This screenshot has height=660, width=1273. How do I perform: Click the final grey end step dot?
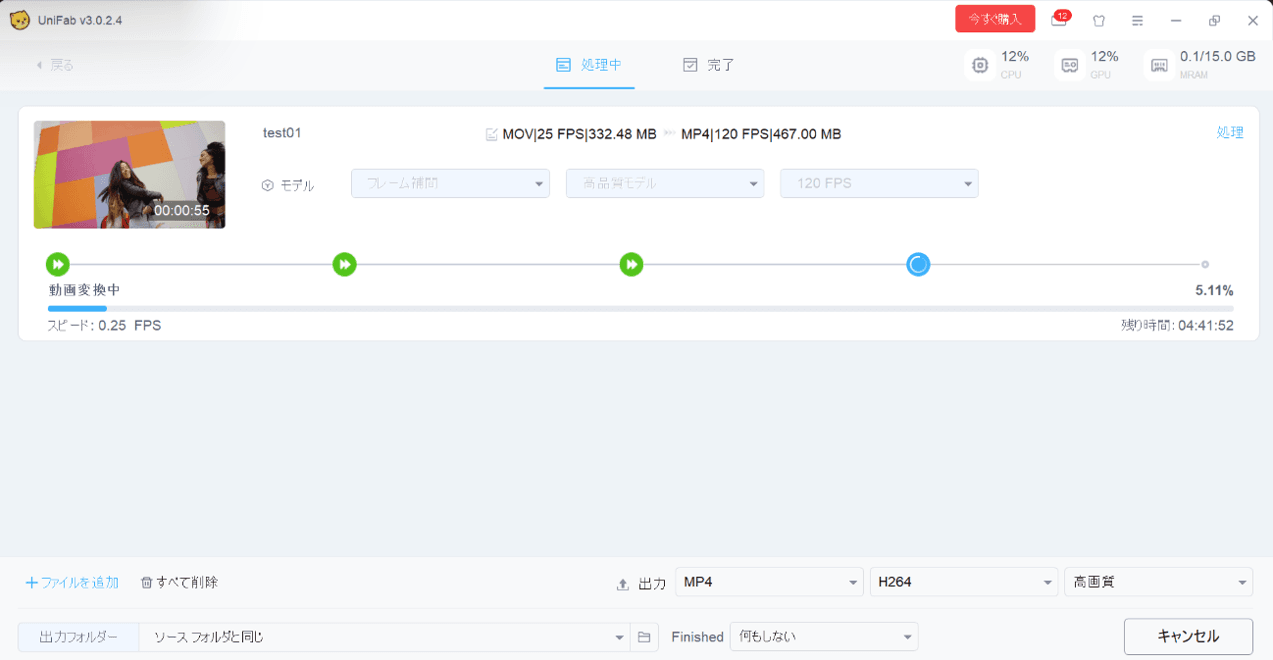(1205, 264)
